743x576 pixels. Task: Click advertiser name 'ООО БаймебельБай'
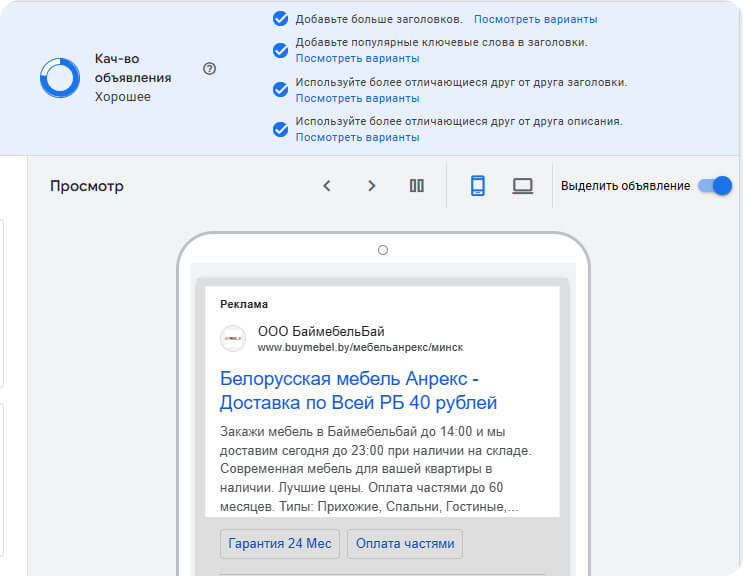(x=321, y=331)
